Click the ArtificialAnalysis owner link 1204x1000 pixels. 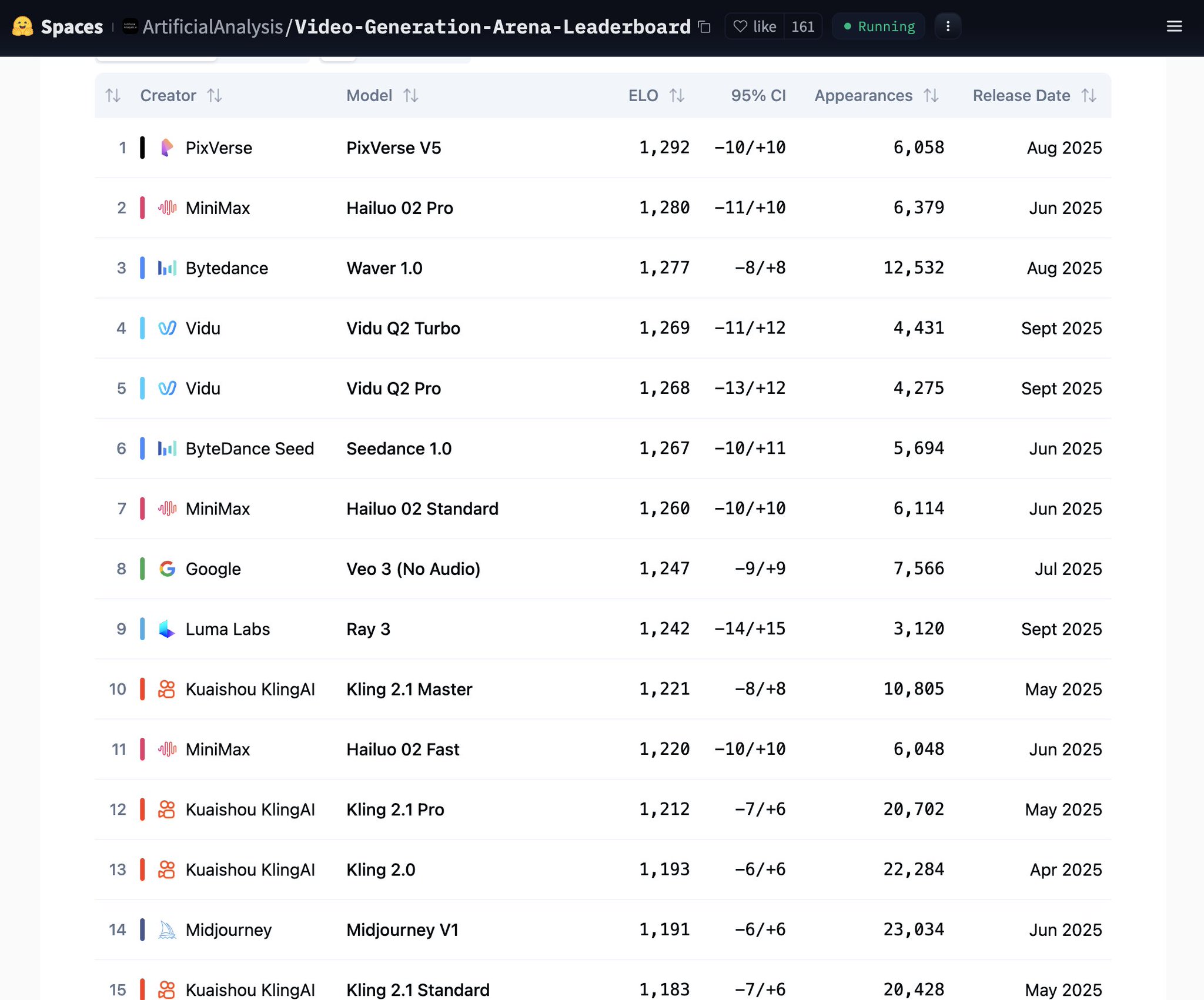(x=213, y=26)
